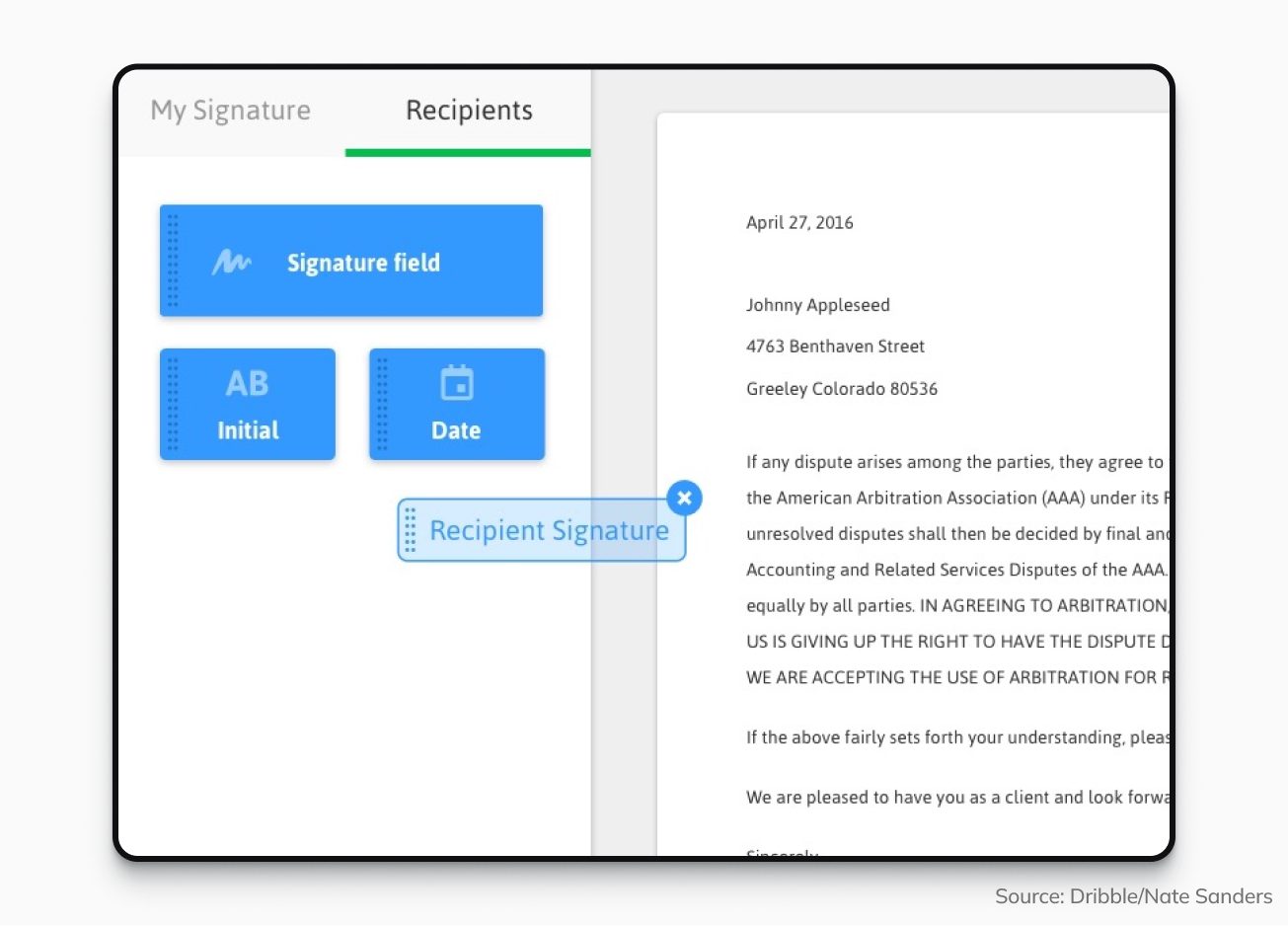The image size is (1288, 926).
Task: Click the Source: Dribble/Nate Sanders credit
Action: click(x=1133, y=896)
